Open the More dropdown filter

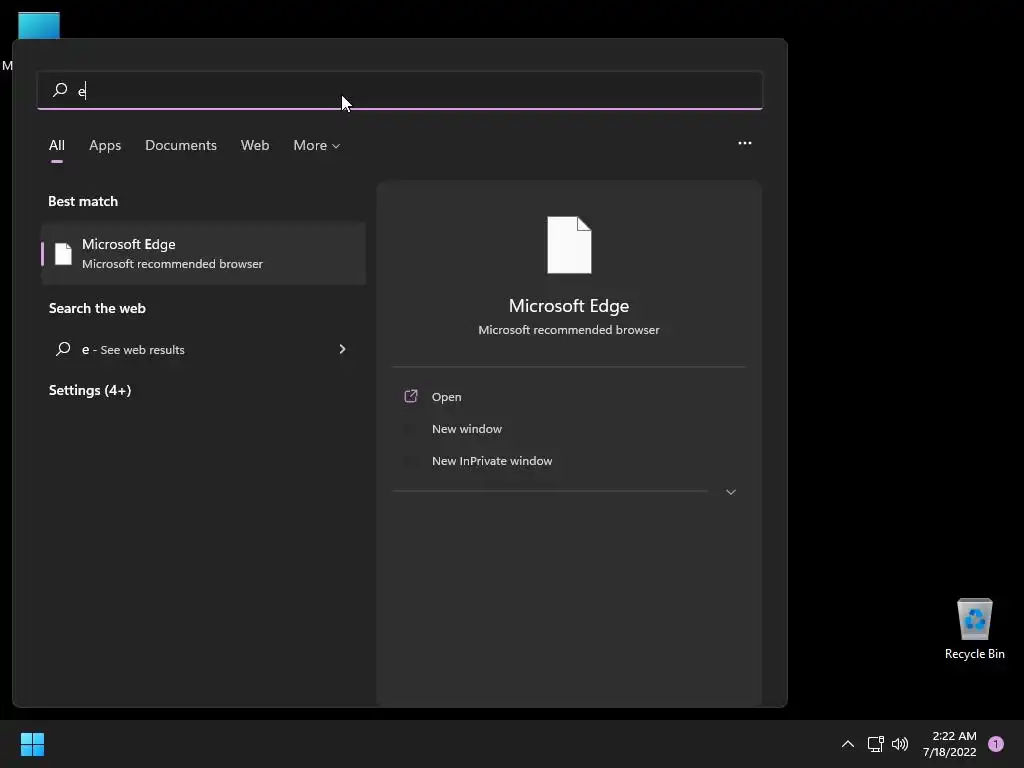coord(317,145)
